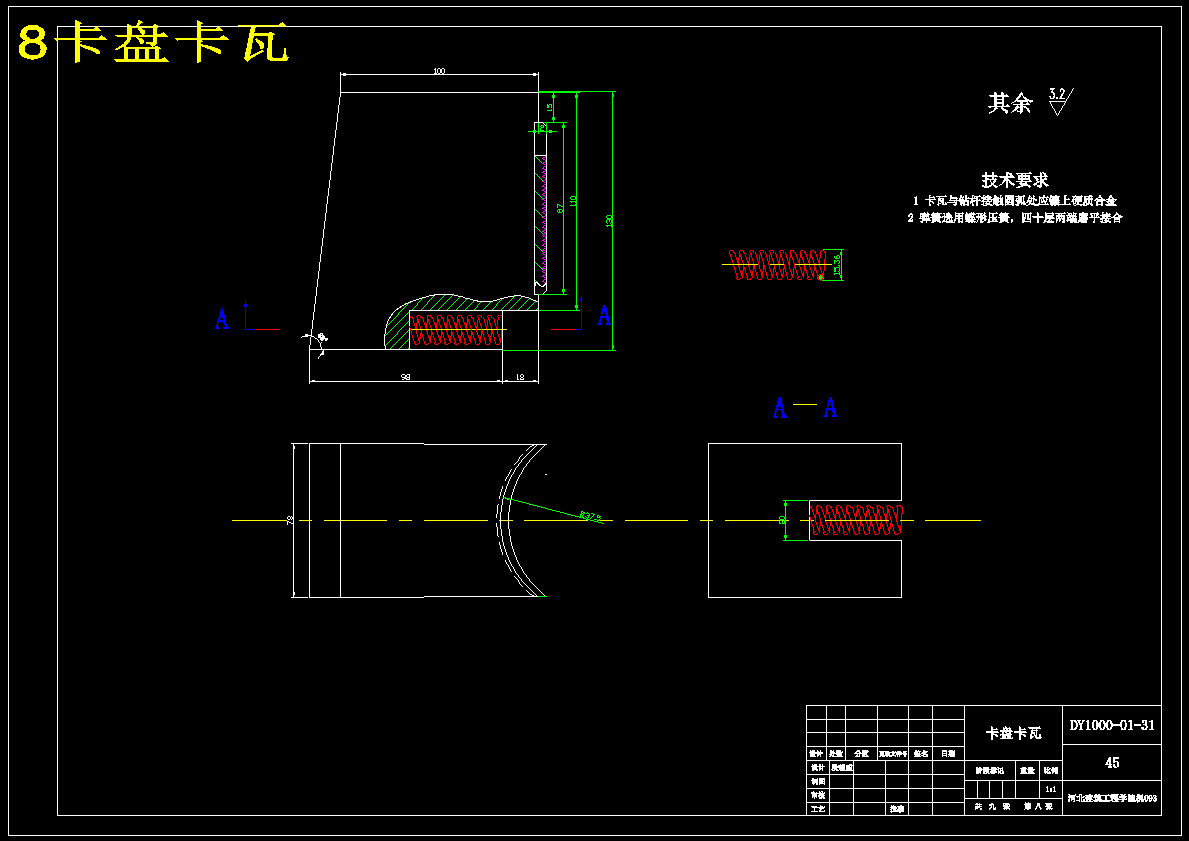Viewport: 1189px width, 841px height.
Task: Select '卡盘卡瓦' in the title block
Action: pos(1013,733)
